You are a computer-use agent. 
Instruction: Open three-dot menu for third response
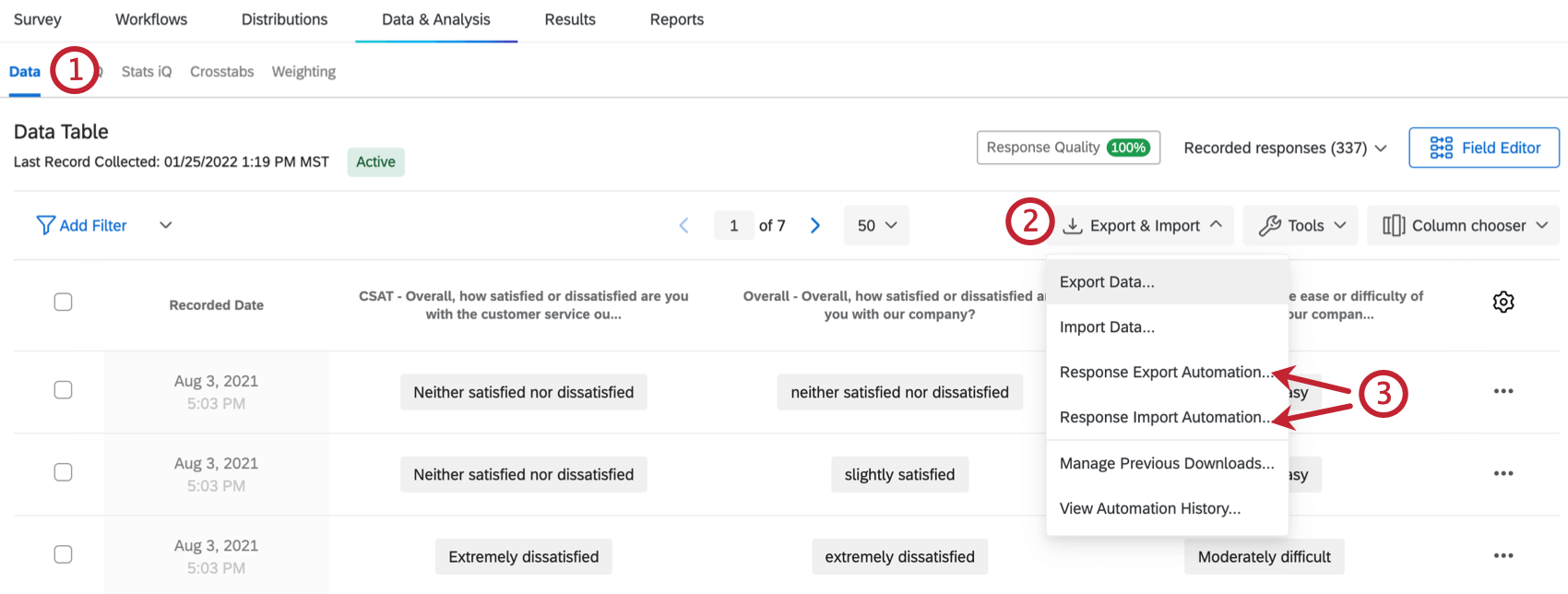[x=1503, y=555]
